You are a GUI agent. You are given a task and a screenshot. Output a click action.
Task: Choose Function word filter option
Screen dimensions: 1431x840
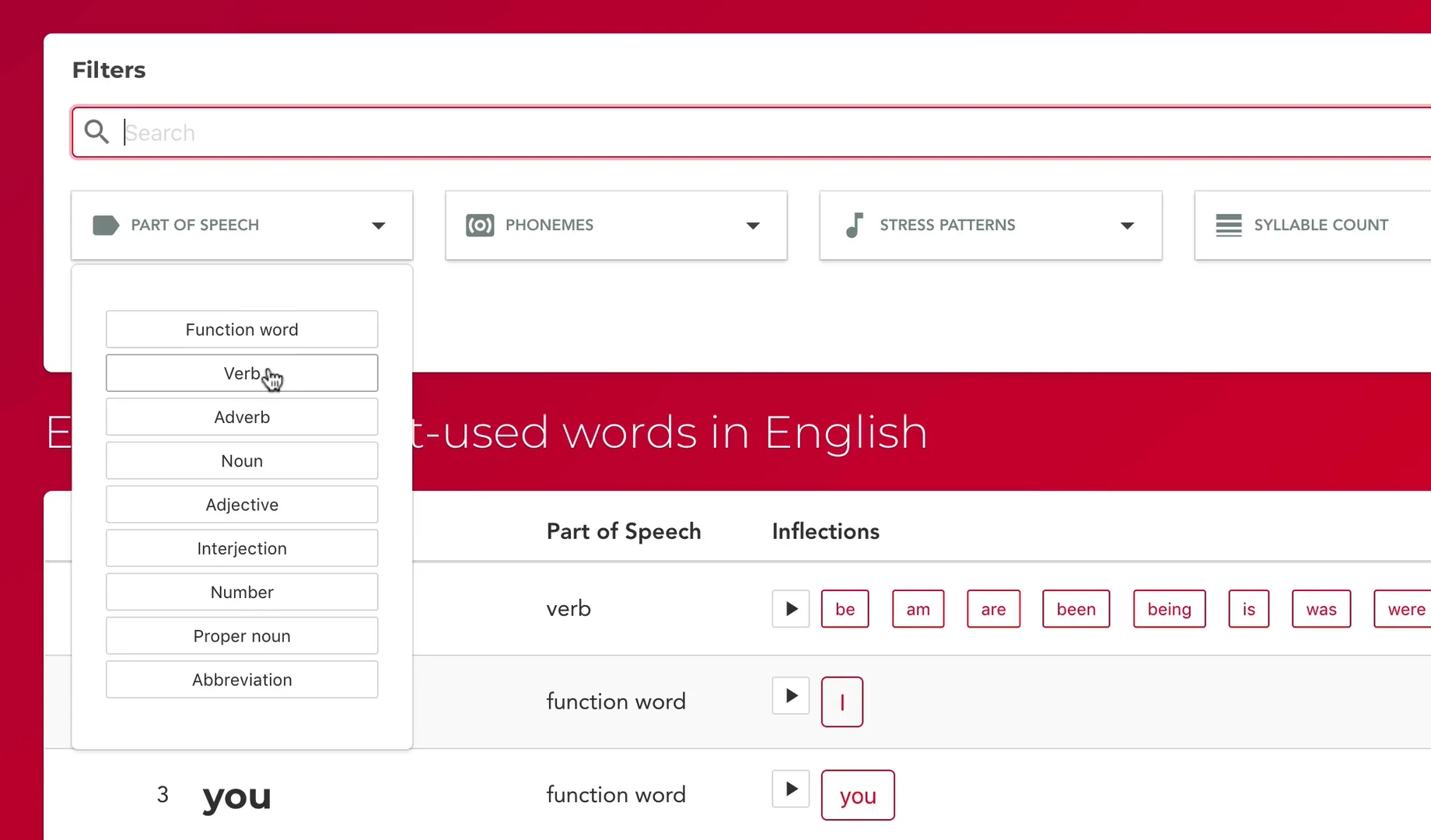click(242, 330)
